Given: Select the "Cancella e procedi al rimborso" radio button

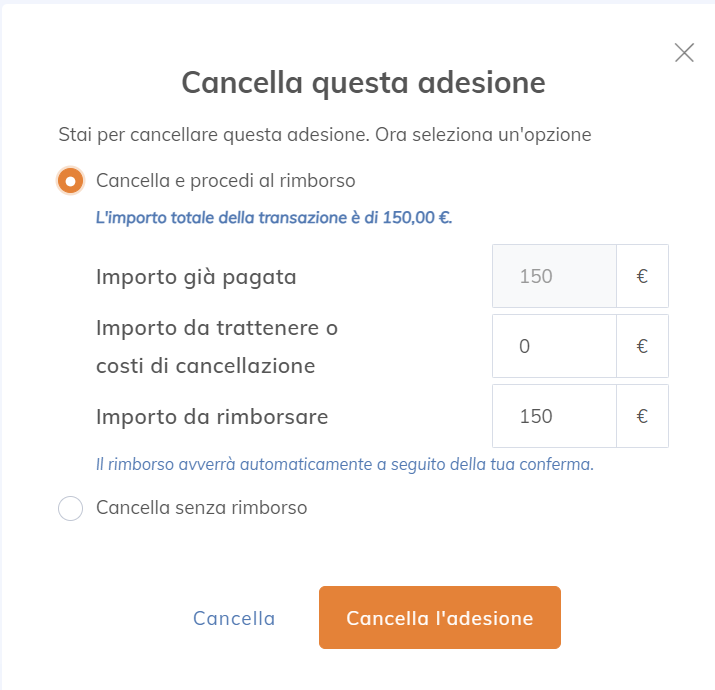Looking at the screenshot, I should pyautogui.click(x=70, y=181).
